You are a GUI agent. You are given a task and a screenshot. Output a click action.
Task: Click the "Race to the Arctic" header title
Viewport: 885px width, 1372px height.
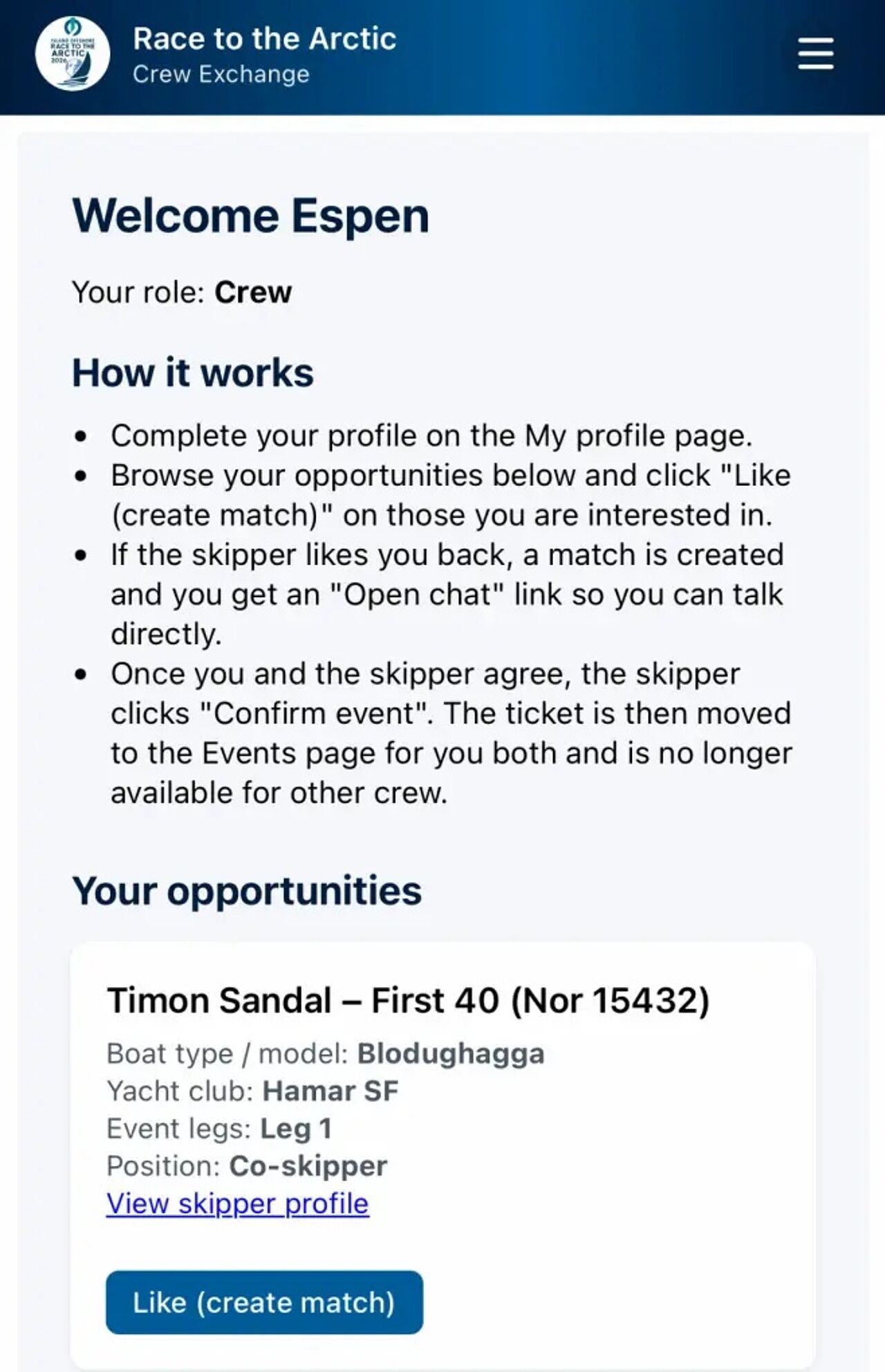click(264, 39)
